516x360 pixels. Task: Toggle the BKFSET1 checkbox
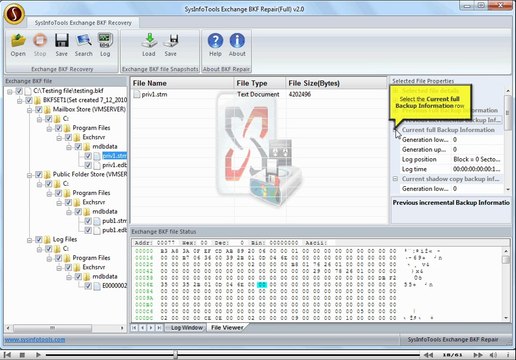(x=29, y=100)
